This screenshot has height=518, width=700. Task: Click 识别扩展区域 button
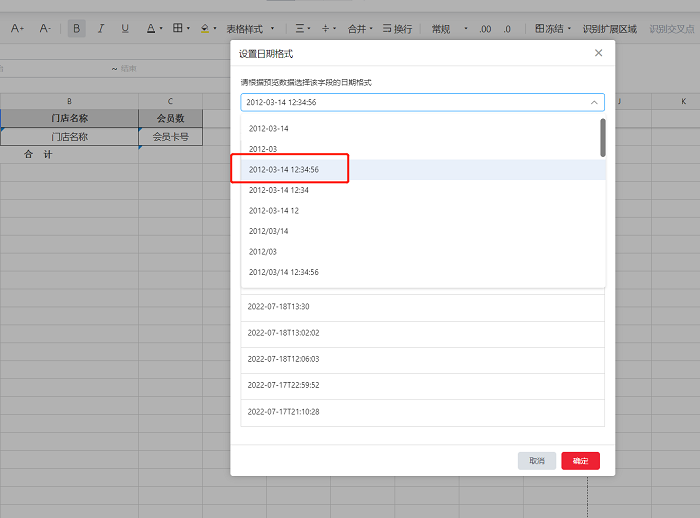coord(609,29)
